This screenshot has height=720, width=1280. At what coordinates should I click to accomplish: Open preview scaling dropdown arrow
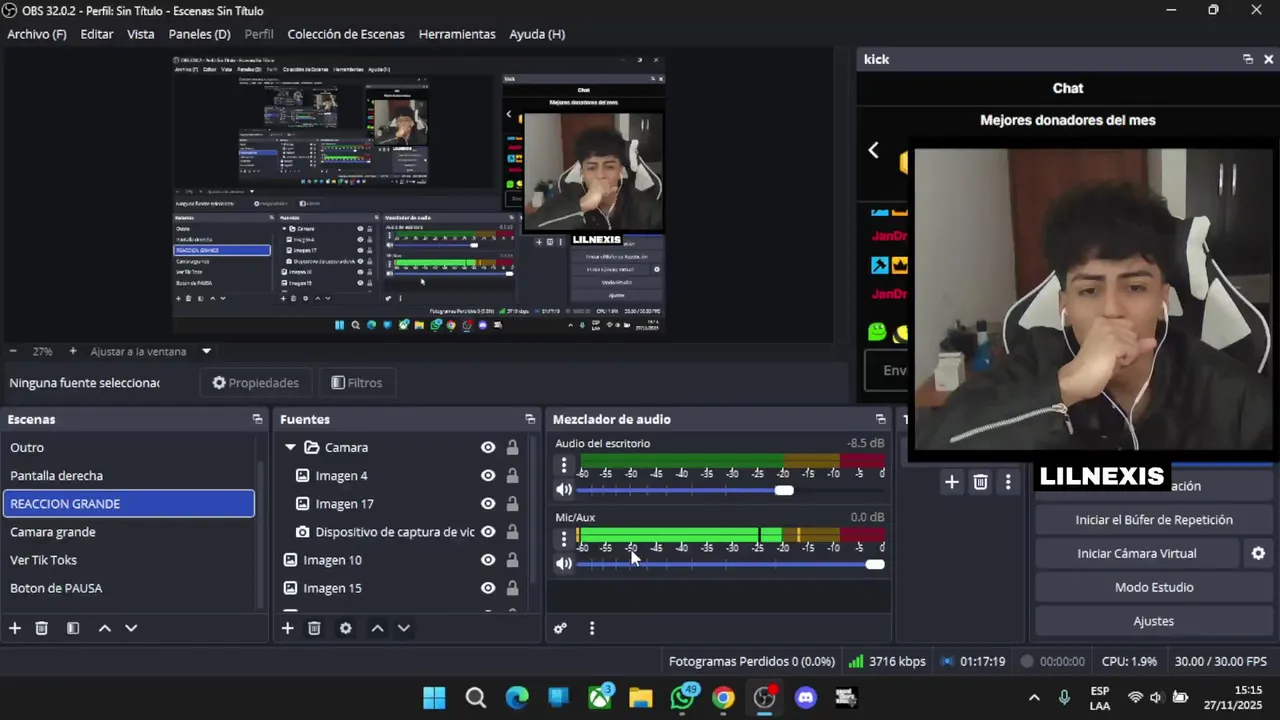pyautogui.click(x=206, y=351)
